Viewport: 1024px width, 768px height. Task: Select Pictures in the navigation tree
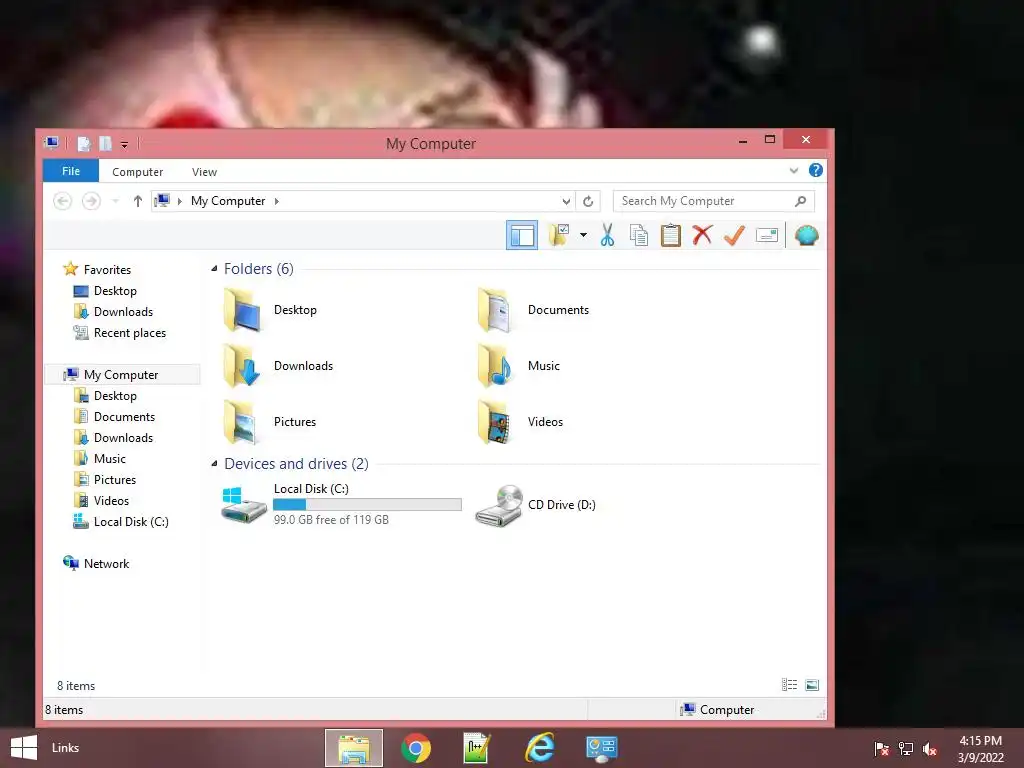click(x=104, y=479)
